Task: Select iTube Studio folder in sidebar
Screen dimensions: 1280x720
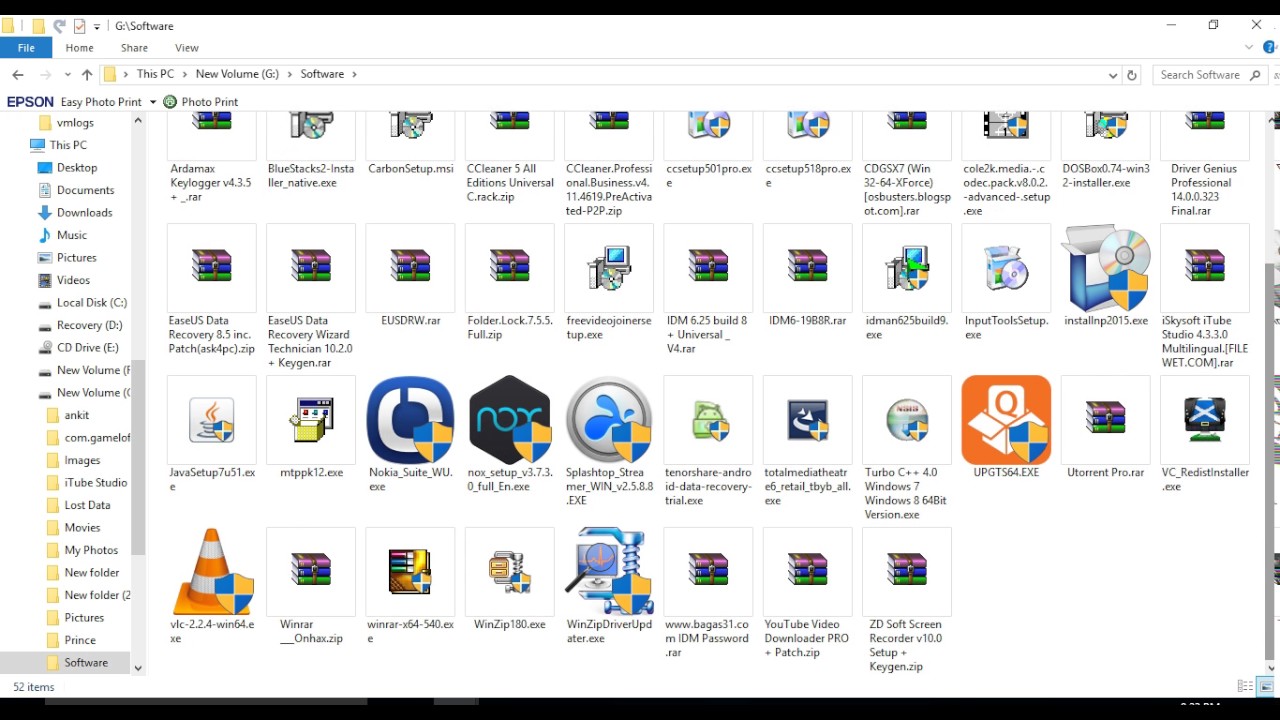Action: click(95, 482)
